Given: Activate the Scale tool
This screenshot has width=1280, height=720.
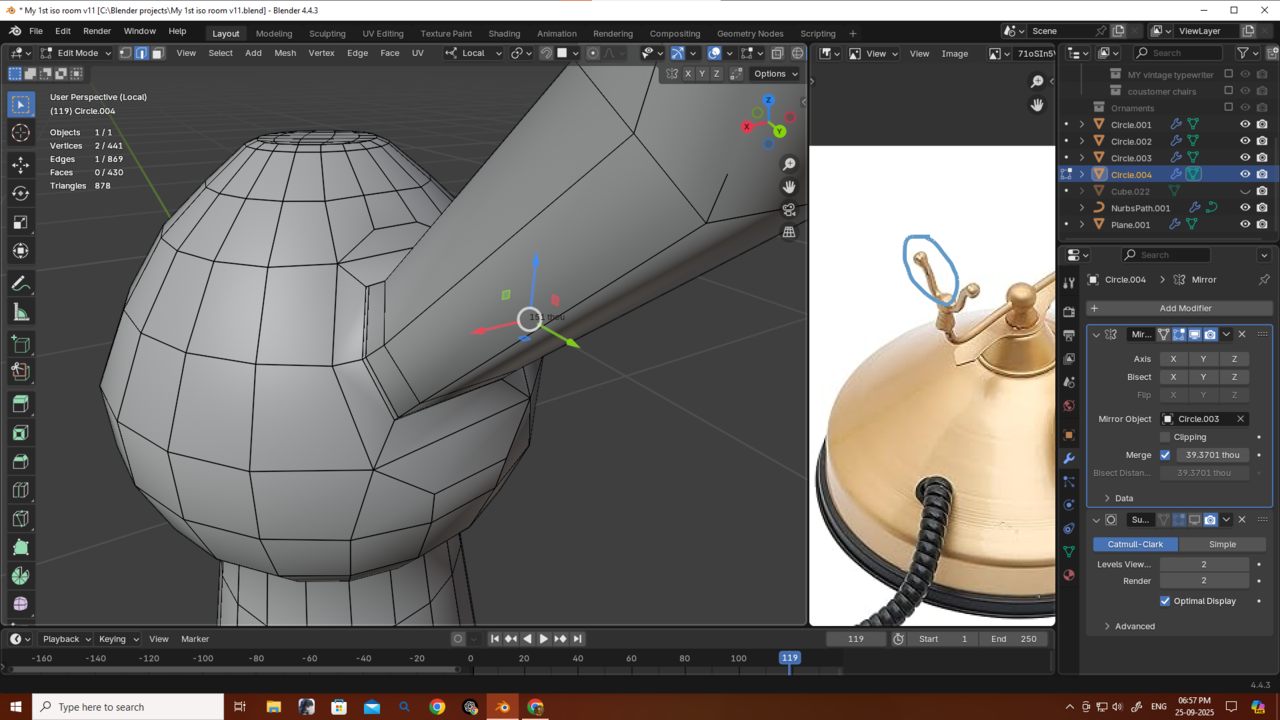Looking at the screenshot, I should 20,222.
